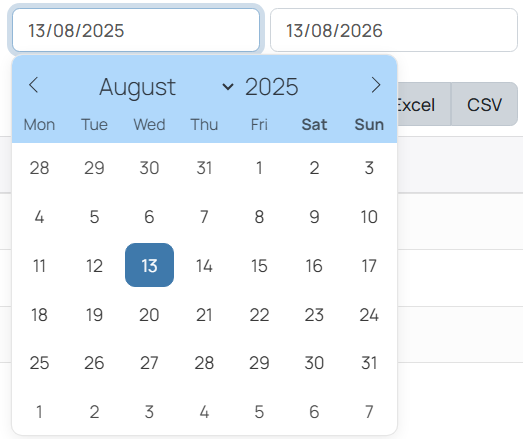The height and width of the screenshot is (439, 523).
Task: Go to previous month arrow
Action: 33,85
